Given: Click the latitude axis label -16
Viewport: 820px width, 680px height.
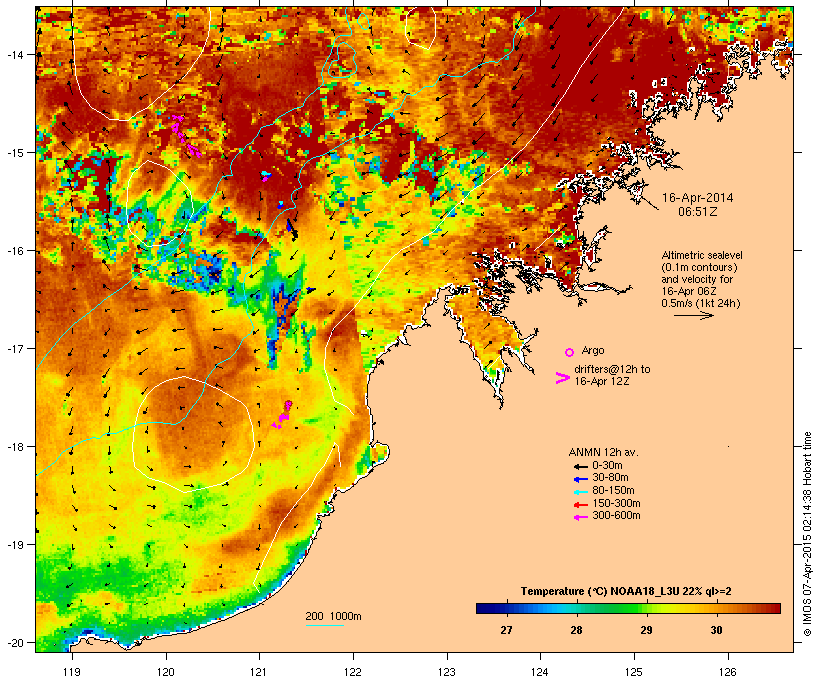Looking at the screenshot, I should coord(16,251).
